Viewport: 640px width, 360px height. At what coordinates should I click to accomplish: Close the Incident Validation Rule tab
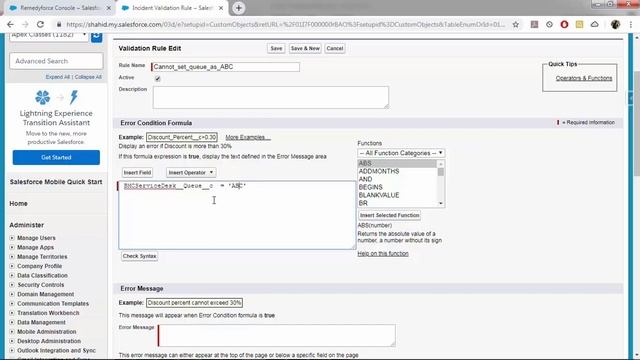tap(221, 8)
